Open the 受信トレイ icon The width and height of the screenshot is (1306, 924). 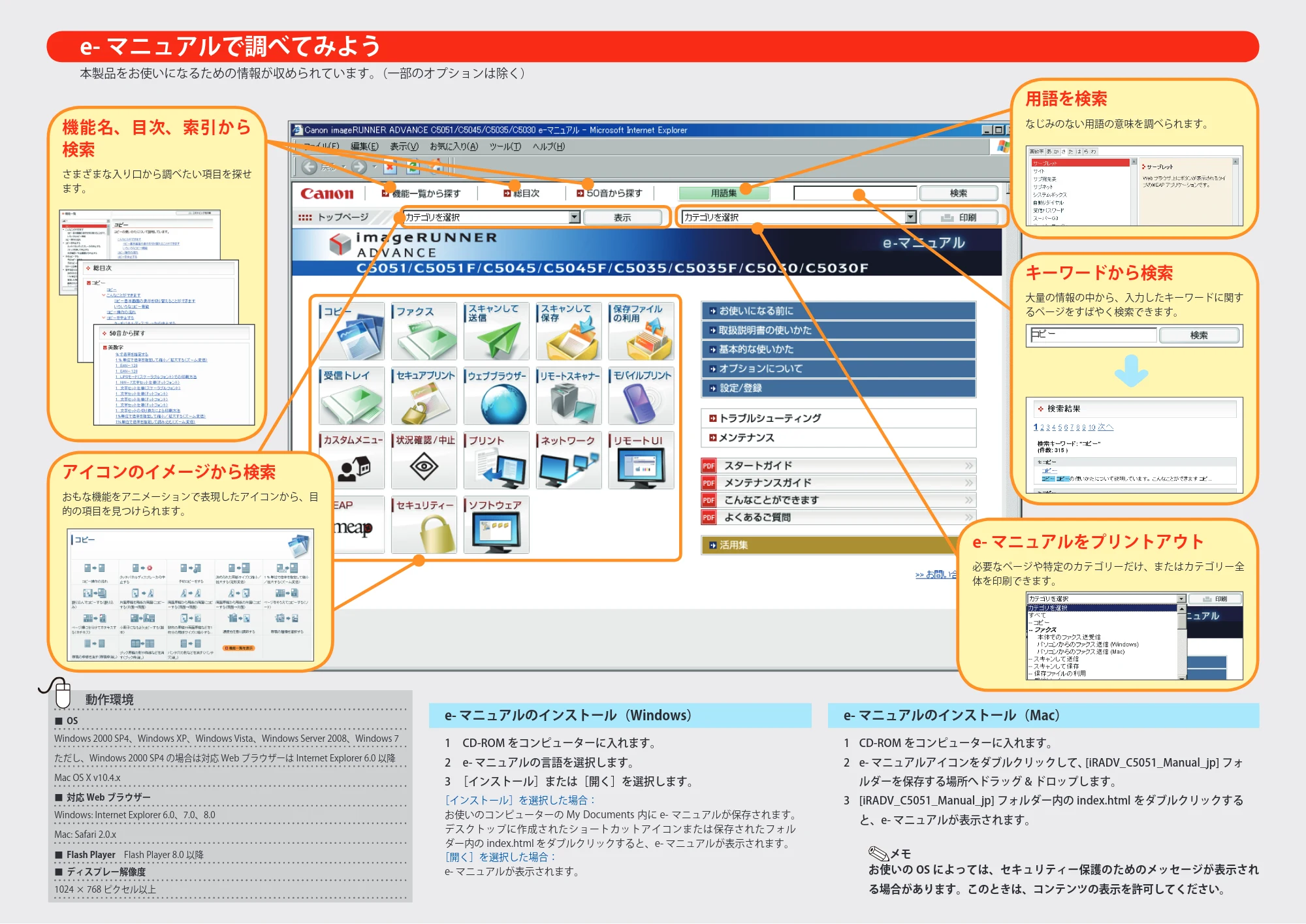click(351, 396)
